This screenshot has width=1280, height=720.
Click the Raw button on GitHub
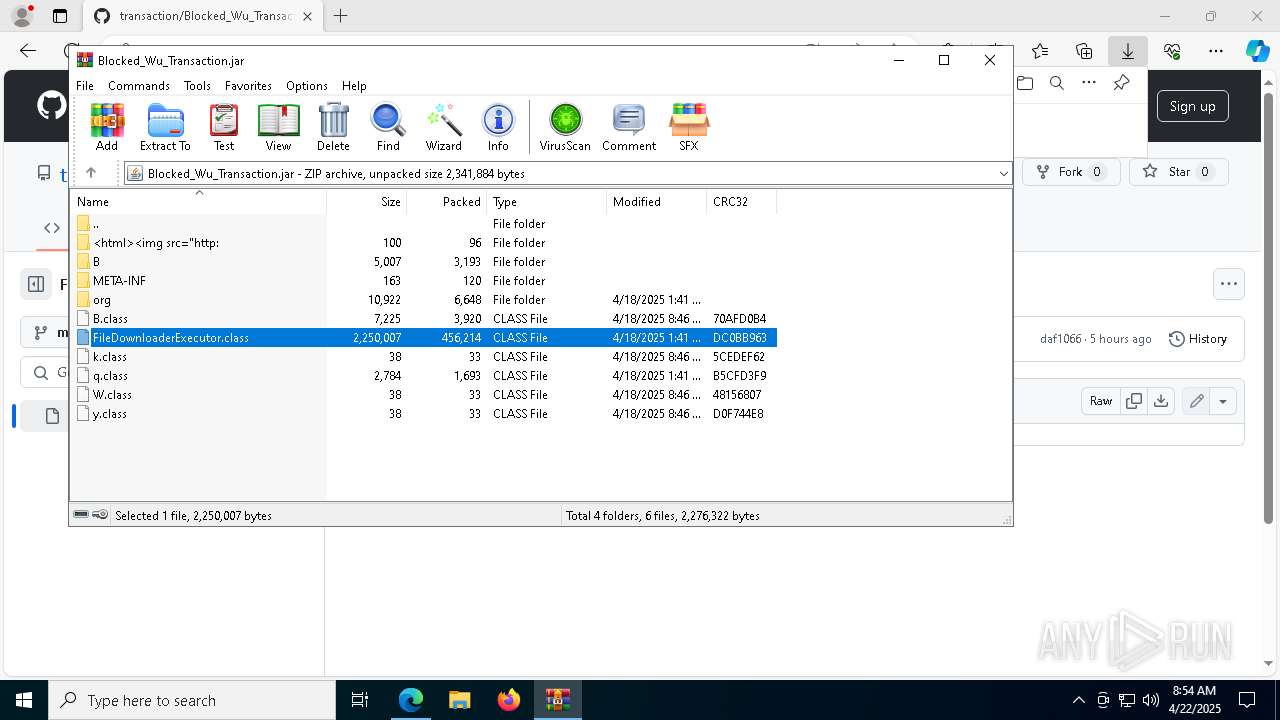coord(1101,401)
